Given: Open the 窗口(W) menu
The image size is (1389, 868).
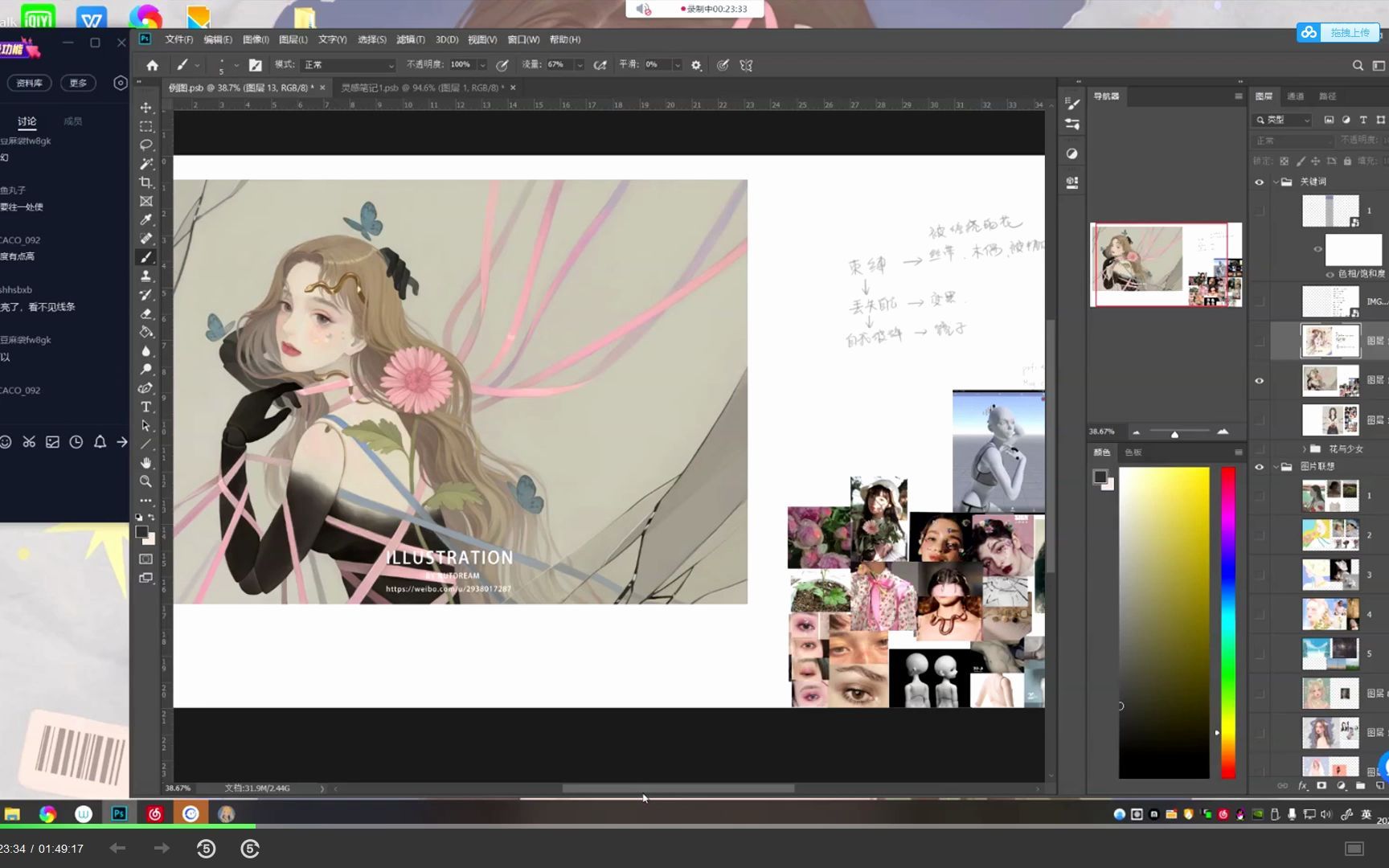Looking at the screenshot, I should tap(523, 39).
